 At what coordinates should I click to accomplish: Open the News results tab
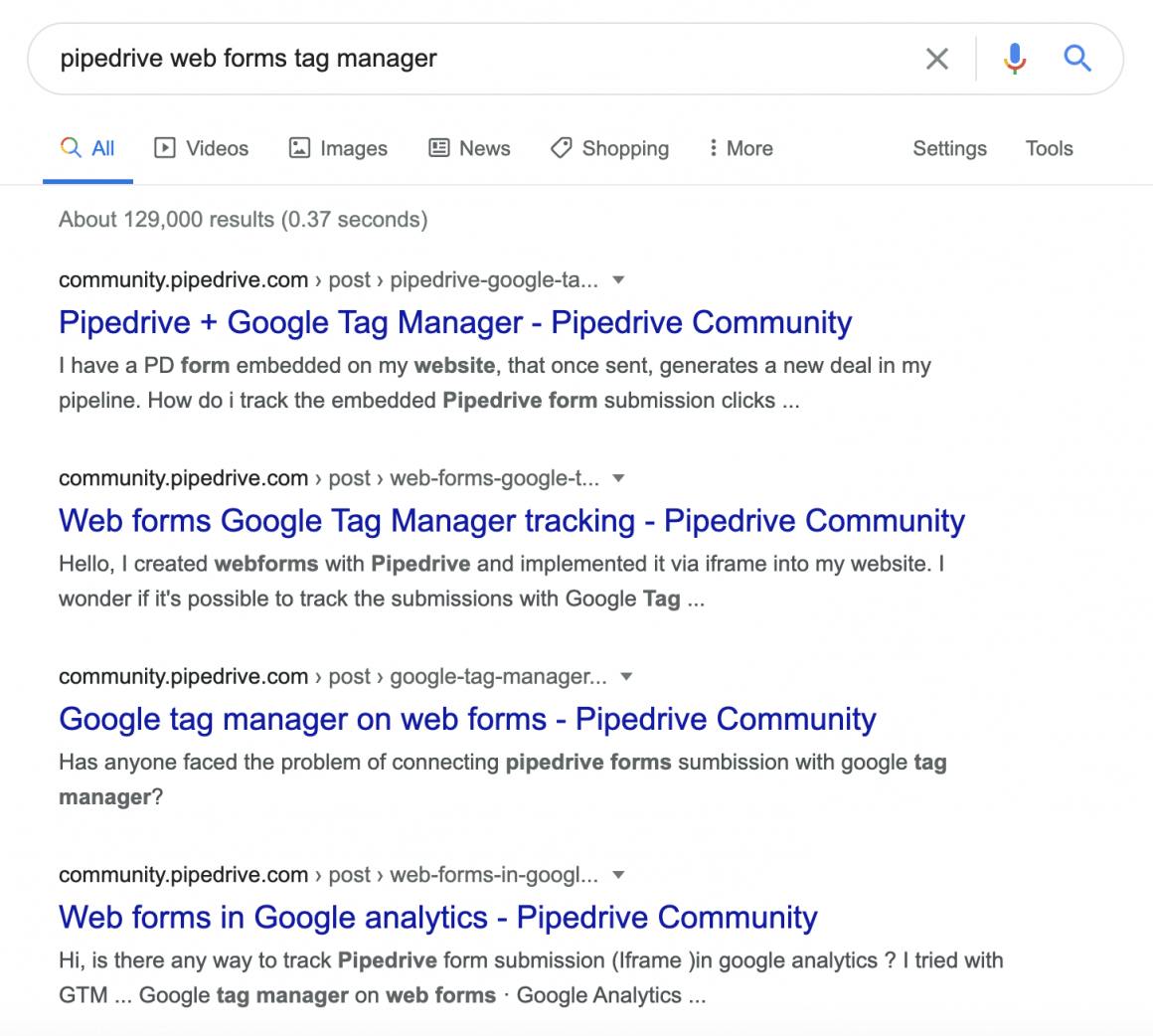(469, 148)
